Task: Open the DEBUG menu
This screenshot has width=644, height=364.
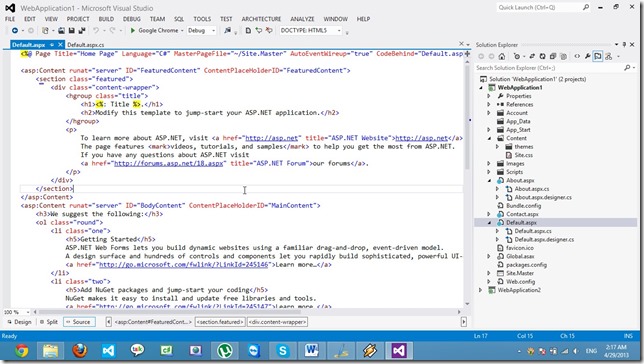Action: (131, 19)
